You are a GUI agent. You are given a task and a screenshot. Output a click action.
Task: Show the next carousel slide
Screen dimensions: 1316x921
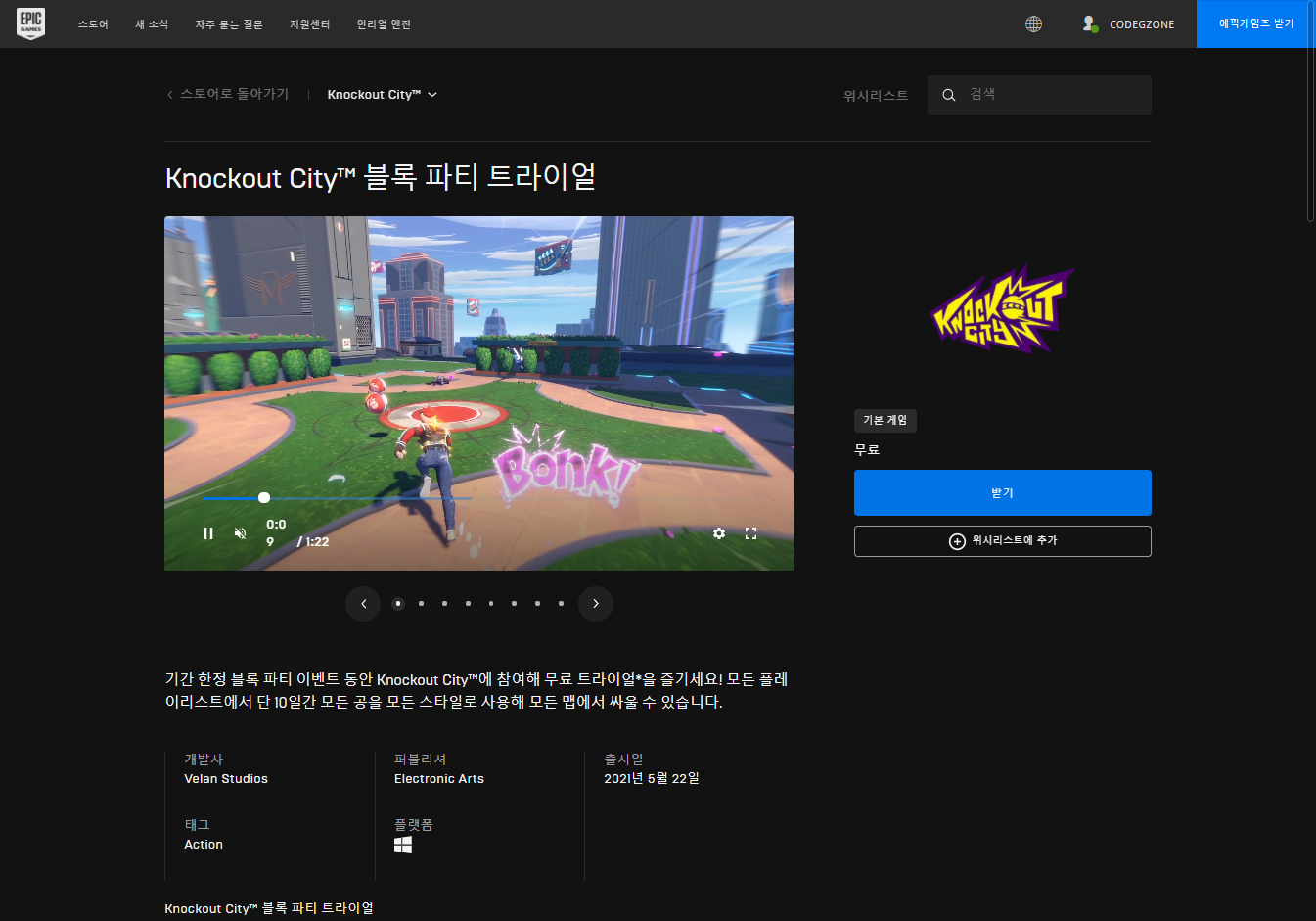point(596,604)
